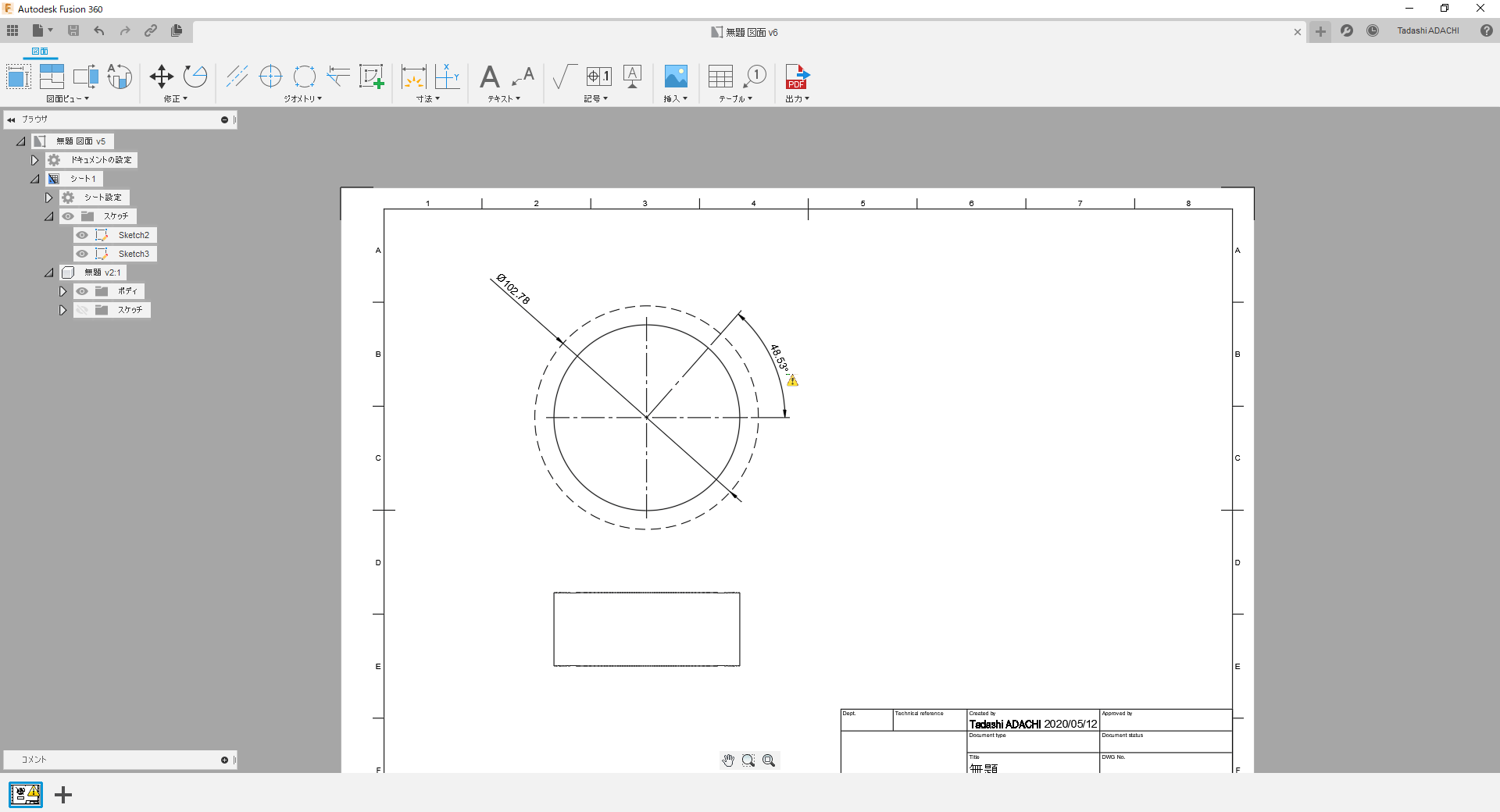Click the Redo arrow
Viewport: 1500px width, 812px height.
click(x=125, y=30)
